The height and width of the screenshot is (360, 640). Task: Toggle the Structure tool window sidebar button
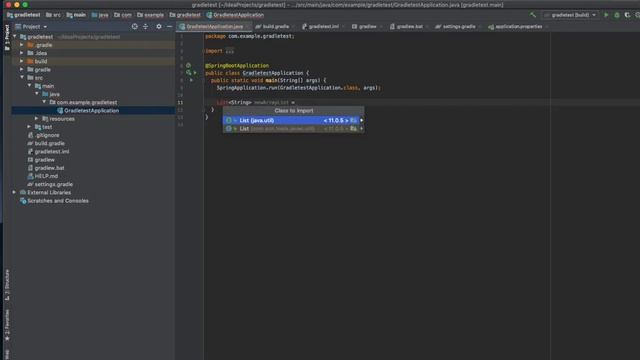click(x=7, y=285)
